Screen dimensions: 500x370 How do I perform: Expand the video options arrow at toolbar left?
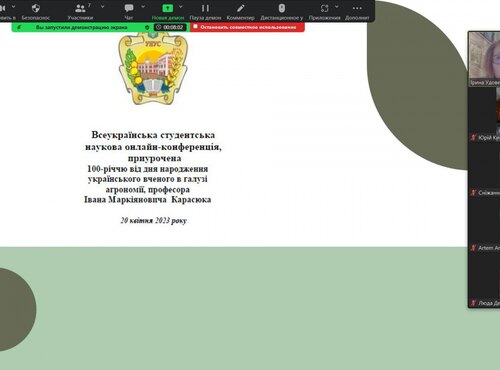pyautogui.click(x=14, y=7)
